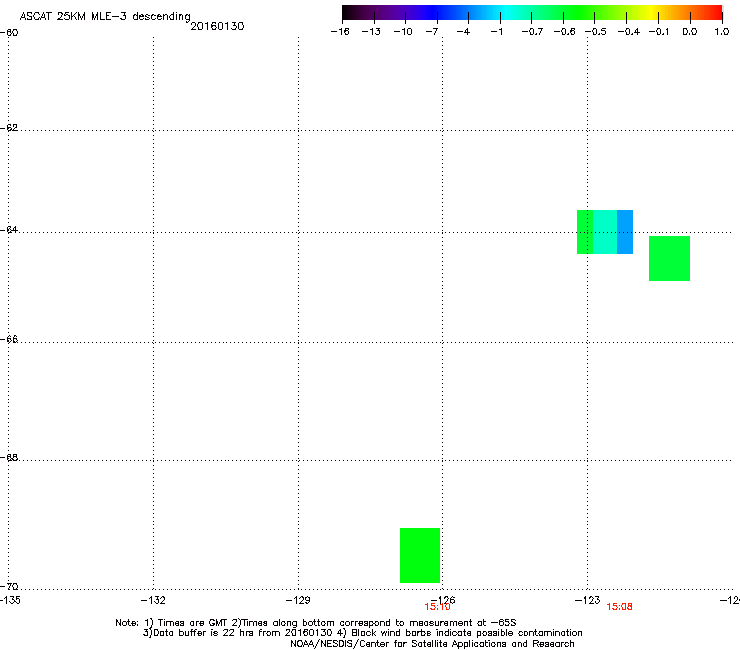Image resolution: width=740 pixels, height=650 pixels.
Task: Click the '1.0' color scale label
Action: [x=722, y=32]
